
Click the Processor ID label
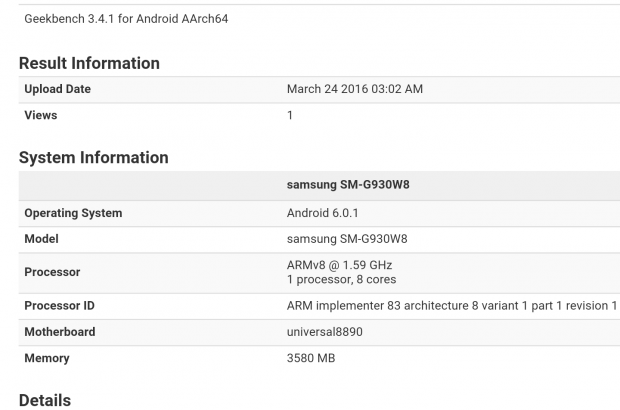[59, 305]
